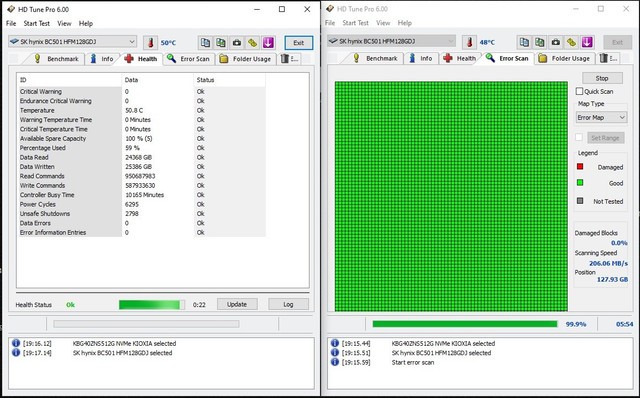Switch to Info tab in left window
Screen dimensions: 640x398
[102, 59]
